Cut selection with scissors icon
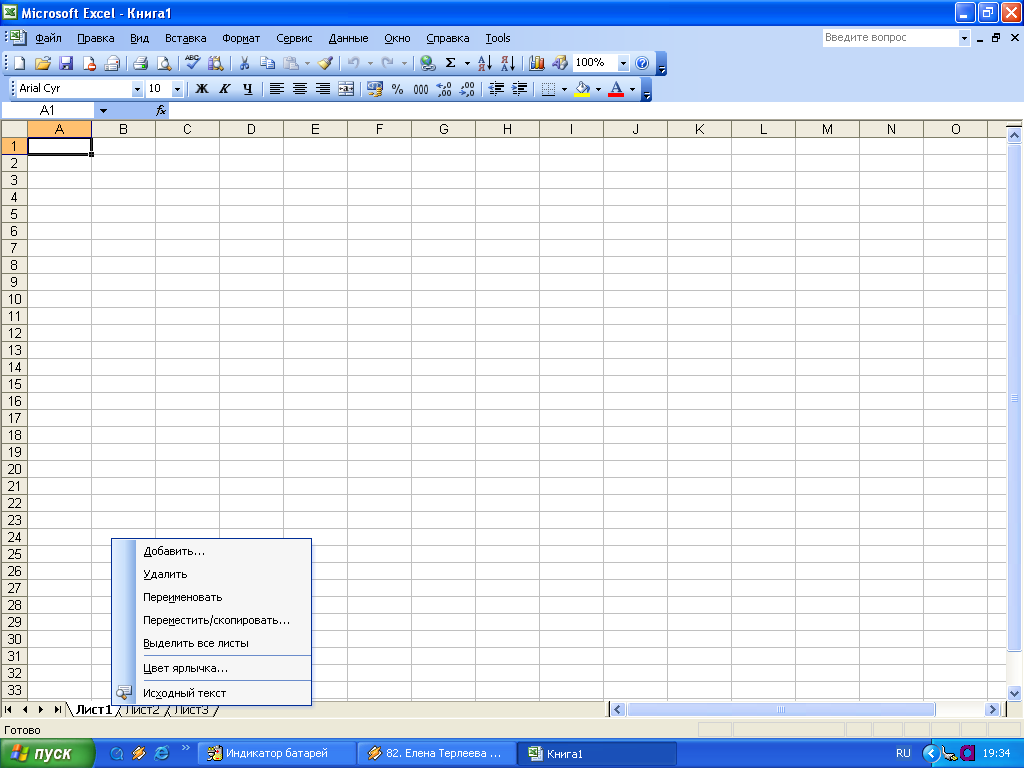Viewport: 1024px width, 768px height. click(244, 63)
